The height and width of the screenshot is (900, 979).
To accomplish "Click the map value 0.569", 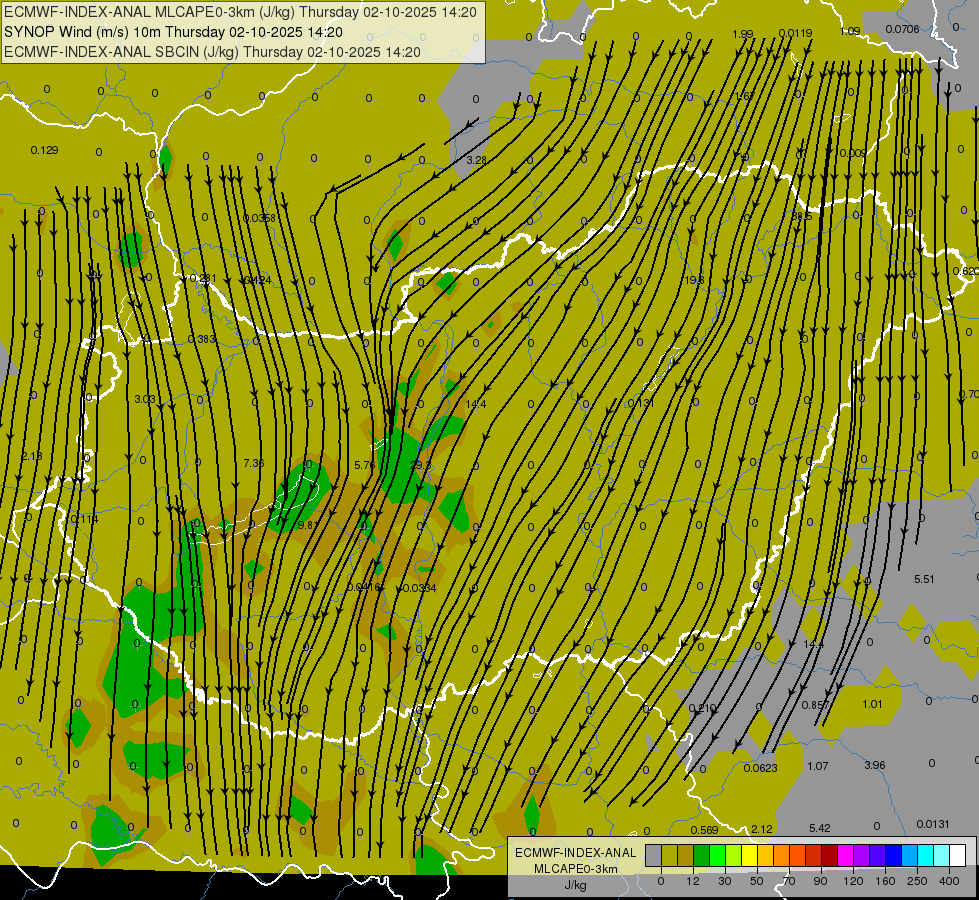I will pos(704,830).
